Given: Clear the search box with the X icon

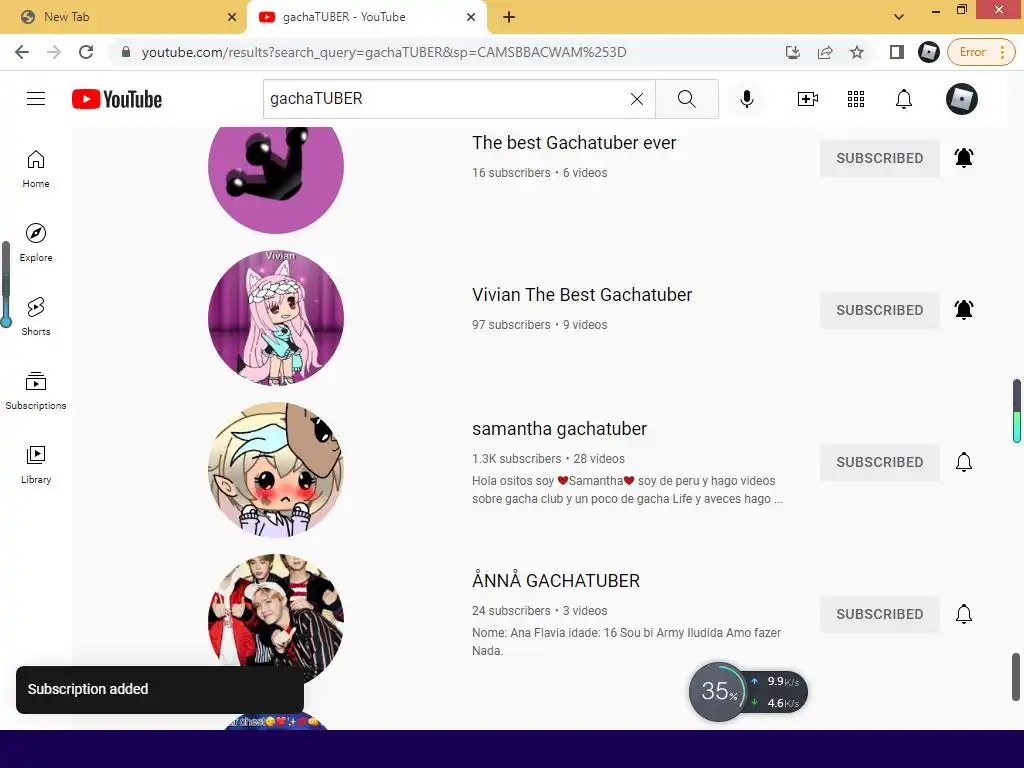Looking at the screenshot, I should tap(637, 99).
